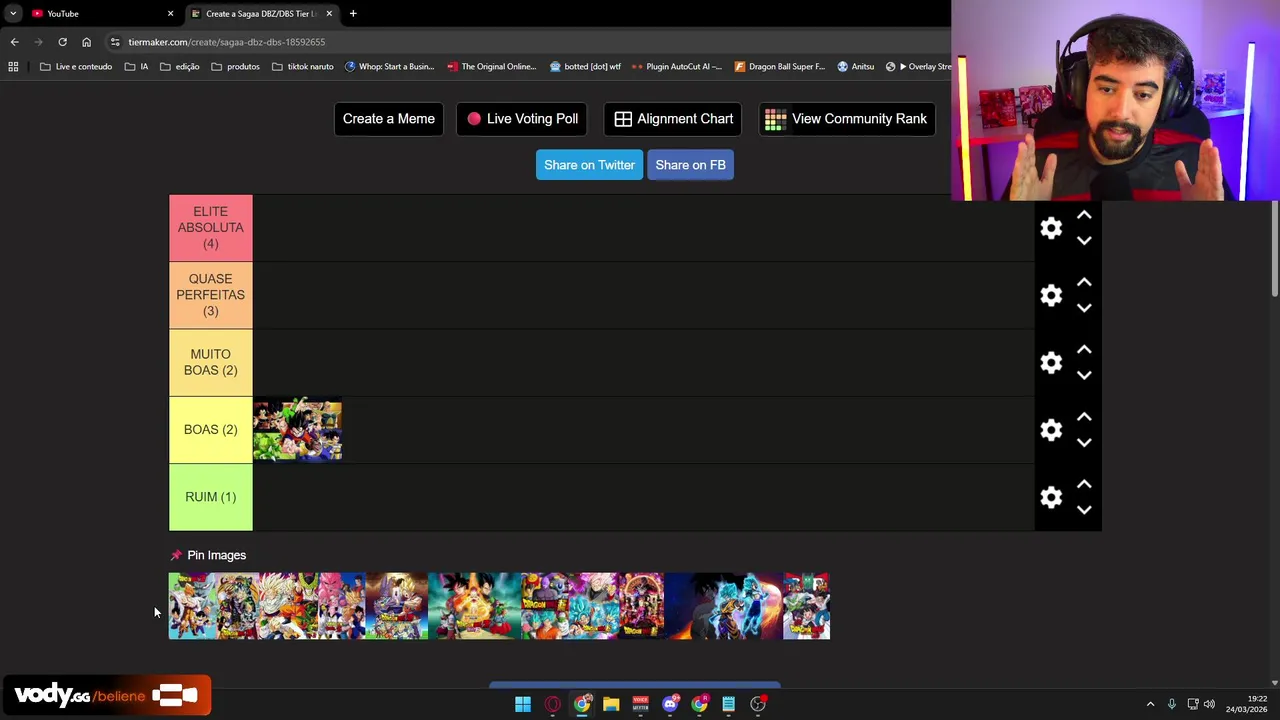Viewport: 1280px width, 720px height.
Task: Go to the browser home page
Action: [x=86, y=42]
